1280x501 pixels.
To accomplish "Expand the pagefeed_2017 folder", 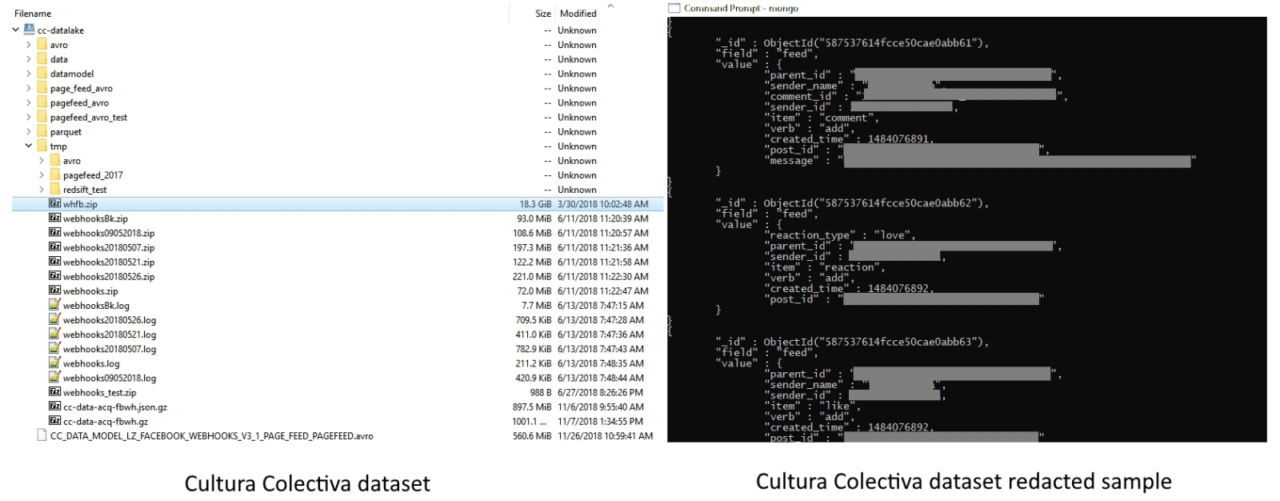I will [x=41, y=175].
